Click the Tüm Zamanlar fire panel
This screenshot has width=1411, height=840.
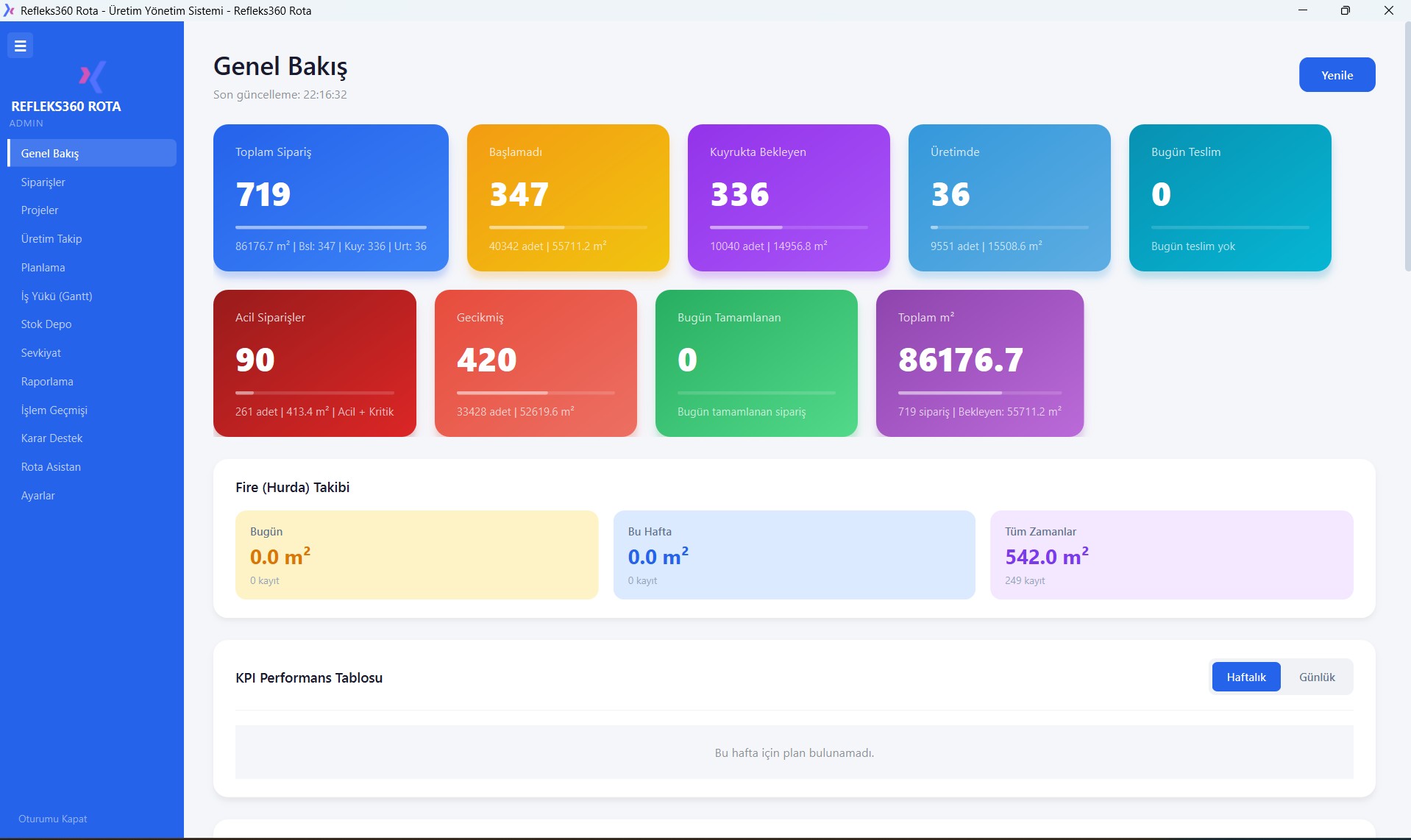coord(1170,555)
